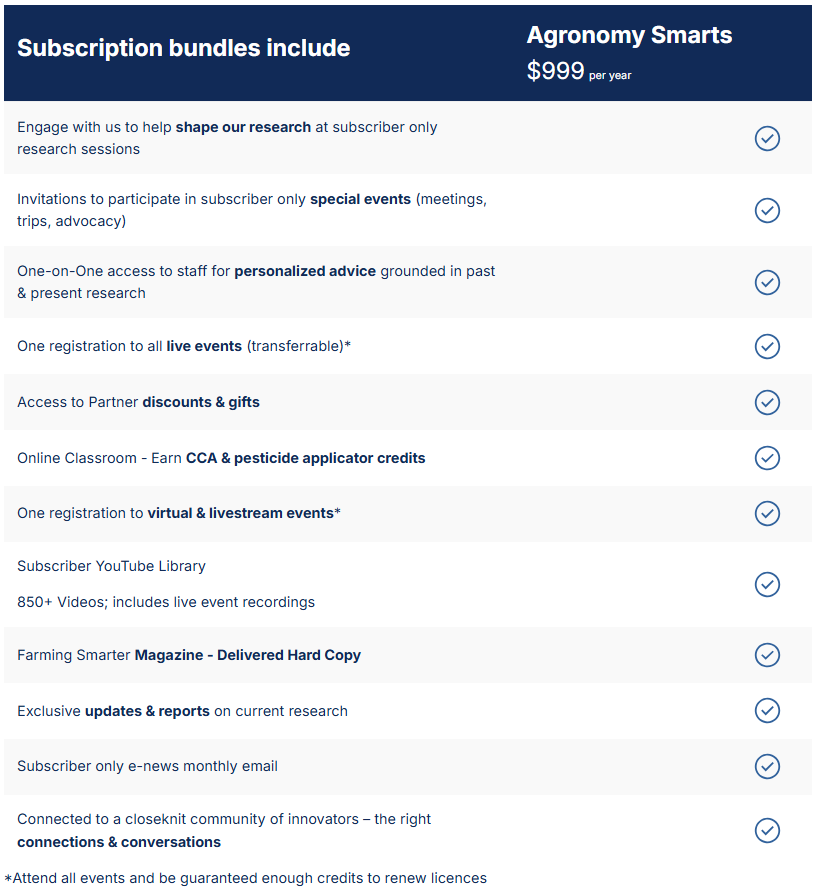The width and height of the screenshot is (816, 894).
Task: Click the $999 per year price
Action: 579,72
